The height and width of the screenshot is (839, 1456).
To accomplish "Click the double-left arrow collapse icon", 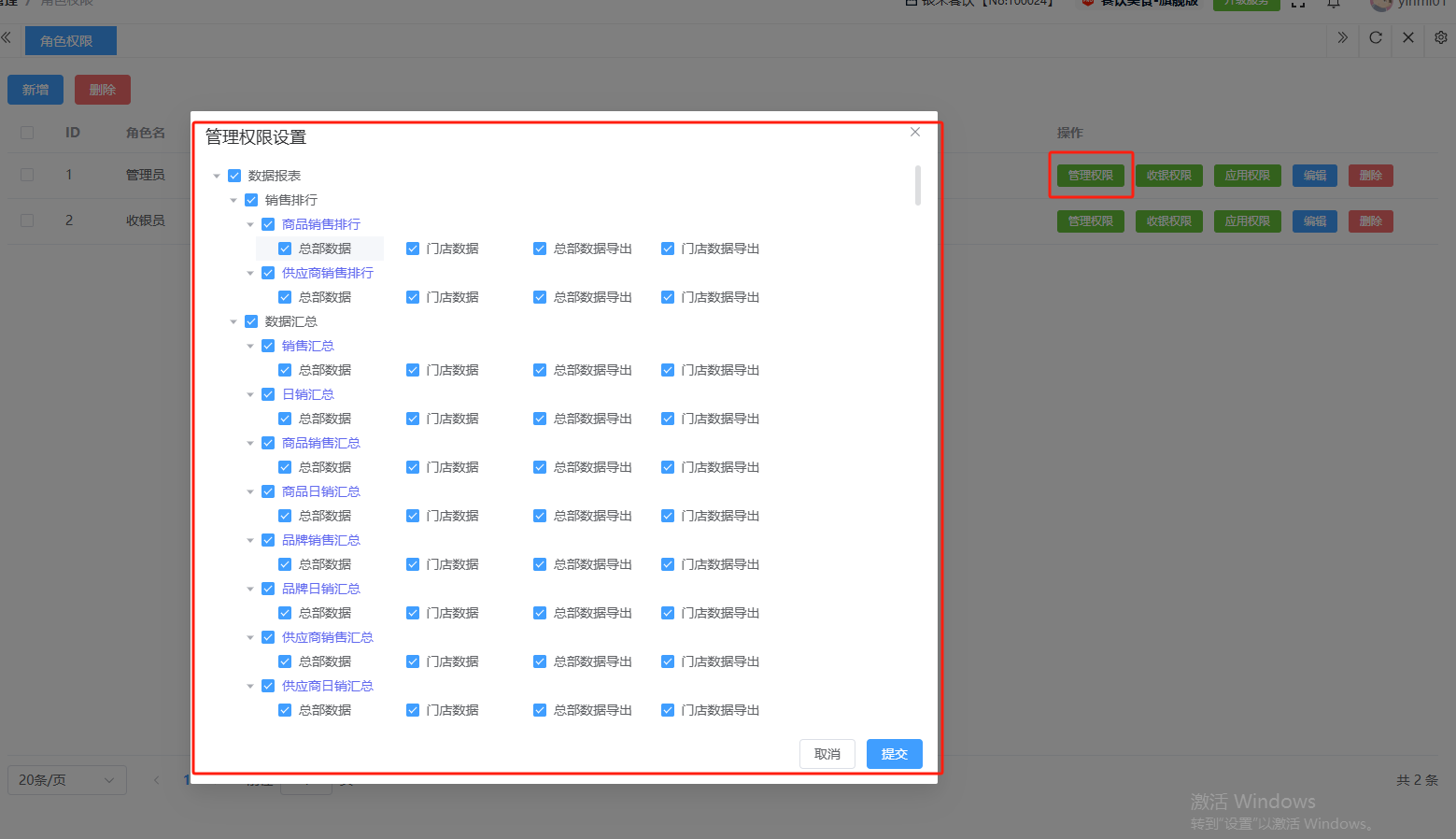I will [x=7, y=38].
